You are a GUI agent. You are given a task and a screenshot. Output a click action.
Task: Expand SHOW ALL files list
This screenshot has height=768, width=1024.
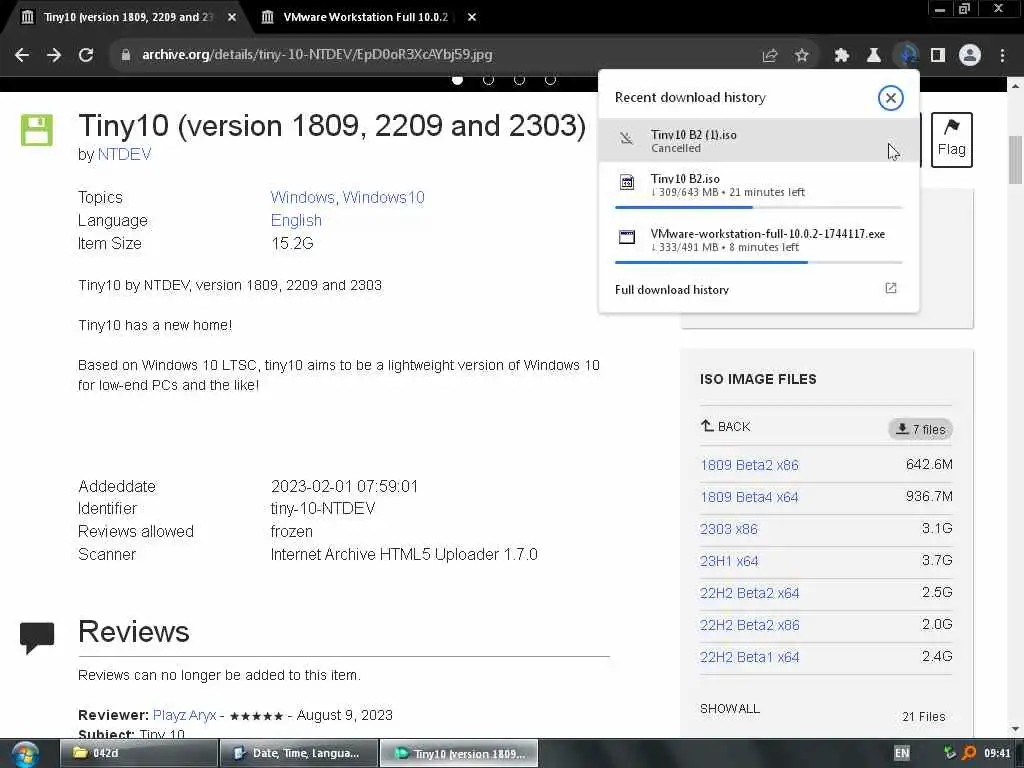point(729,709)
